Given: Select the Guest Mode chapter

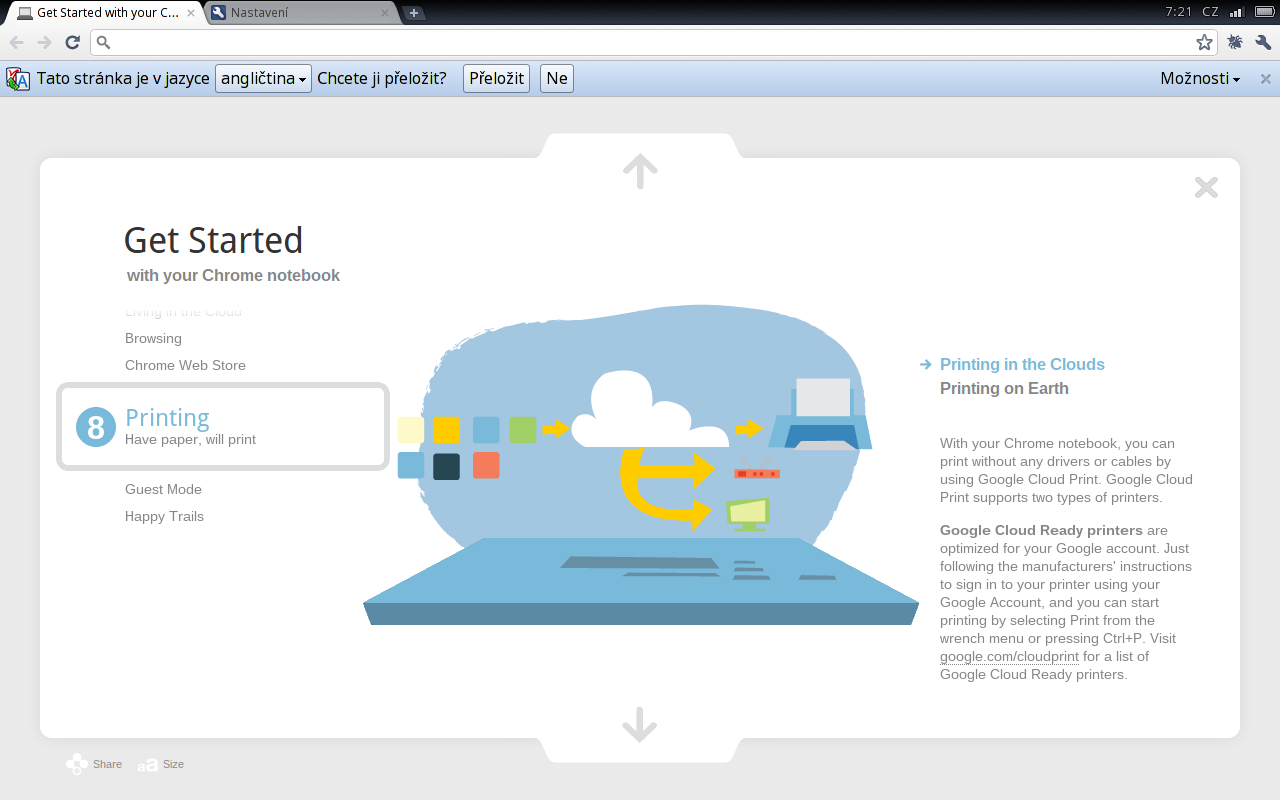Looking at the screenshot, I should tap(163, 490).
